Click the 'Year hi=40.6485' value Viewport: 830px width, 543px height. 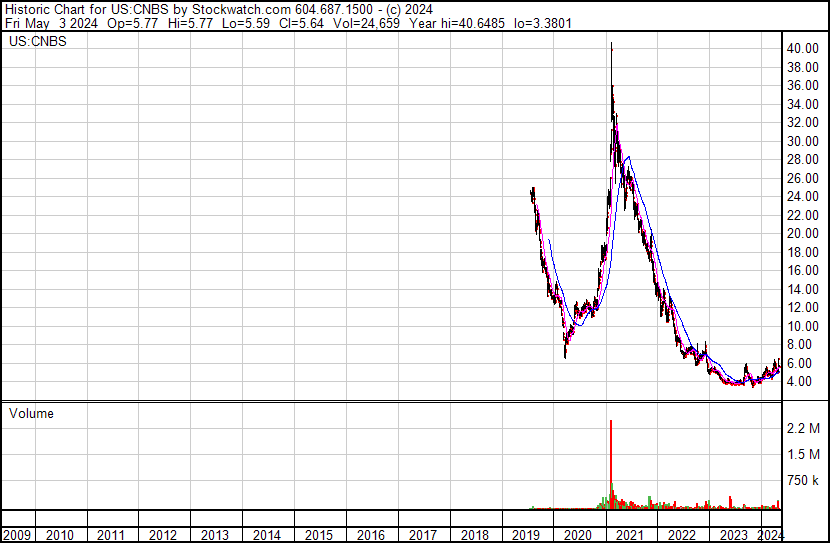[457, 23]
